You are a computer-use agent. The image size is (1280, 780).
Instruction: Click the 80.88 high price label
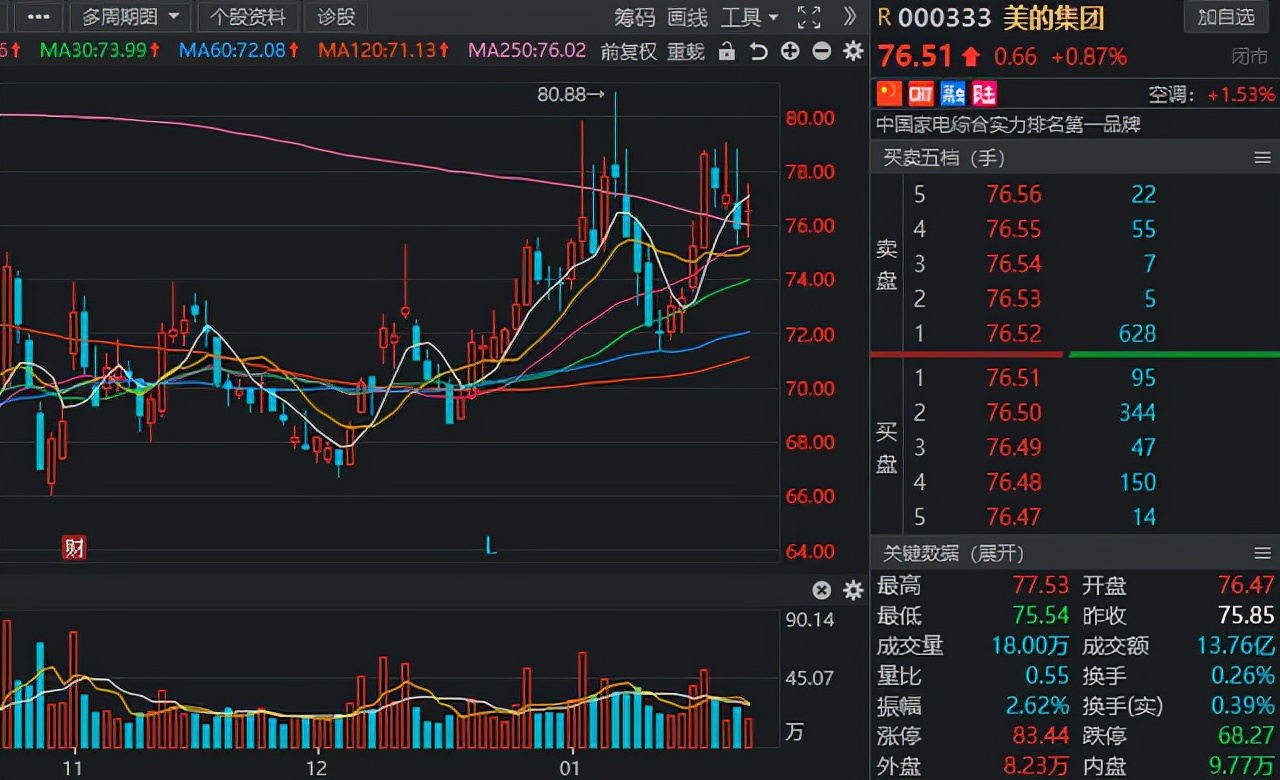coord(571,95)
